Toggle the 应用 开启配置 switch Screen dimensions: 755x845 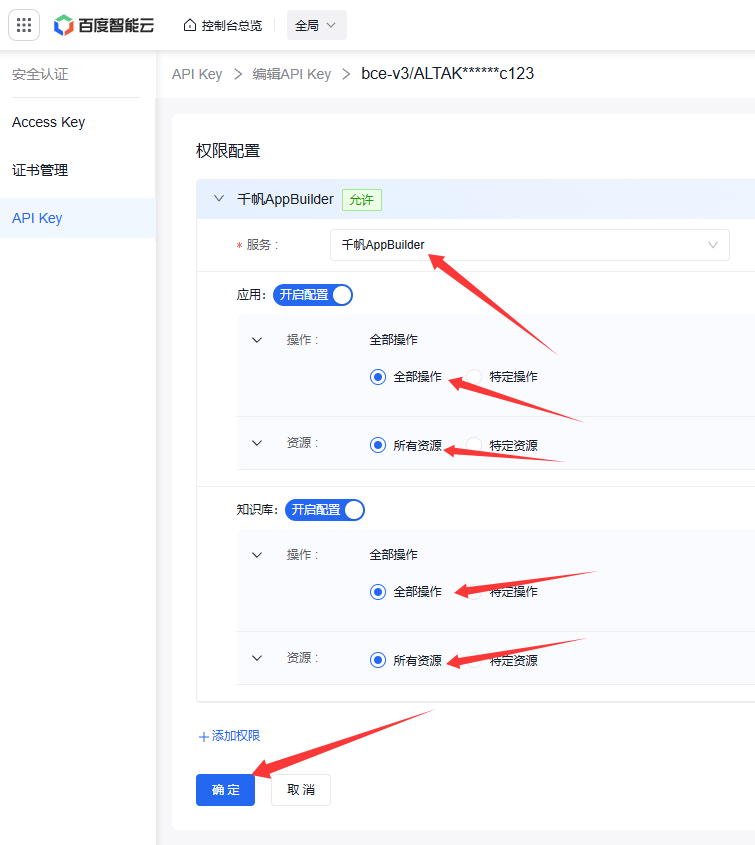[x=313, y=295]
